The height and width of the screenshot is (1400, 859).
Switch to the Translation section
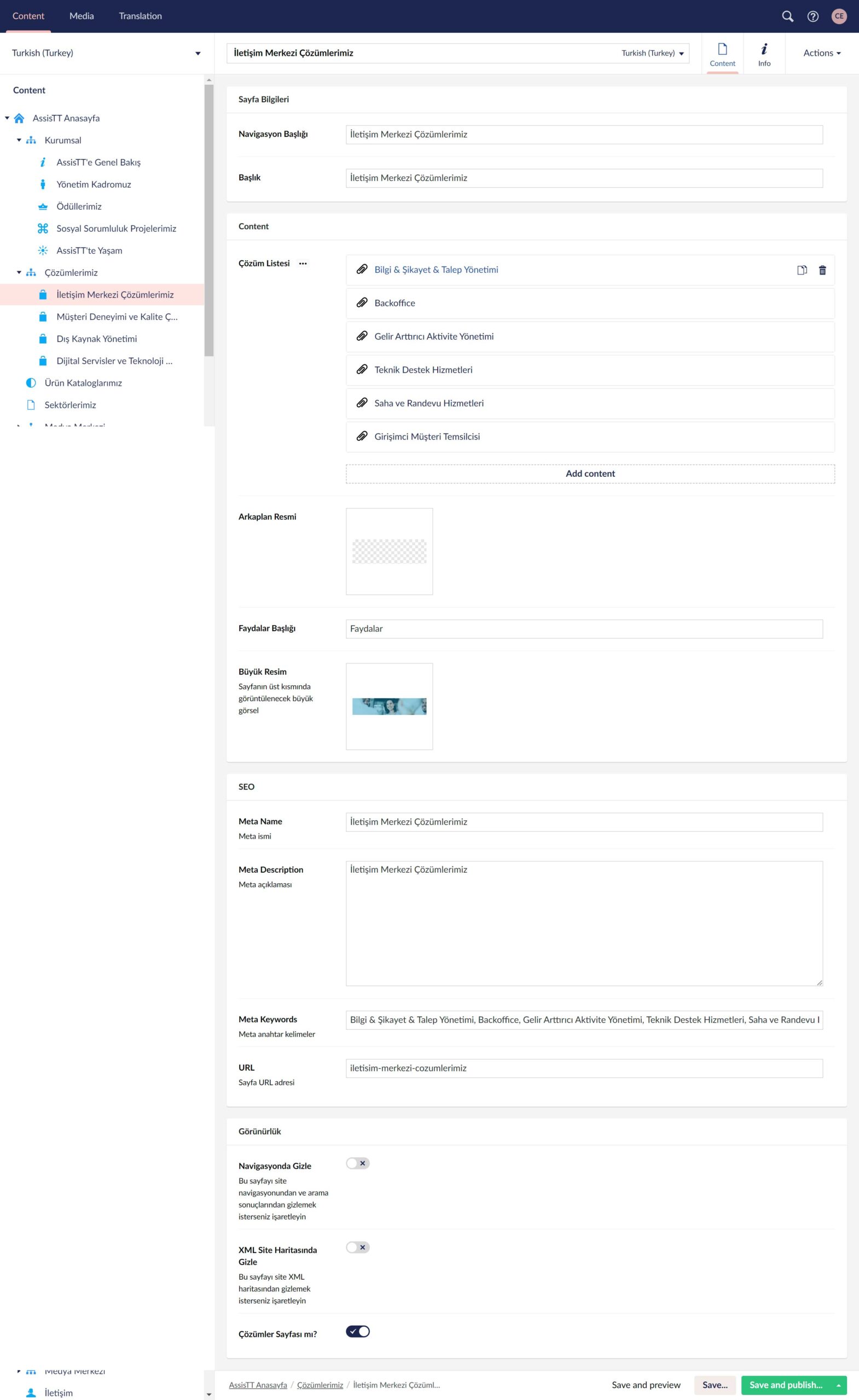(141, 16)
